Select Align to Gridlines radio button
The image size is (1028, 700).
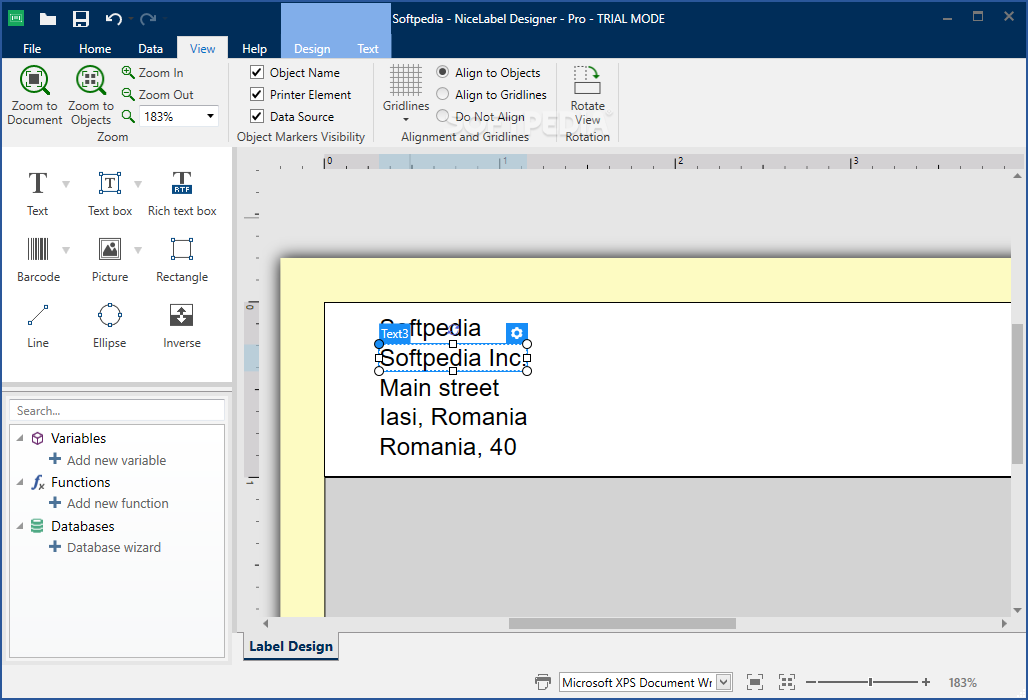pyautogui.click(x=443, y=94)
